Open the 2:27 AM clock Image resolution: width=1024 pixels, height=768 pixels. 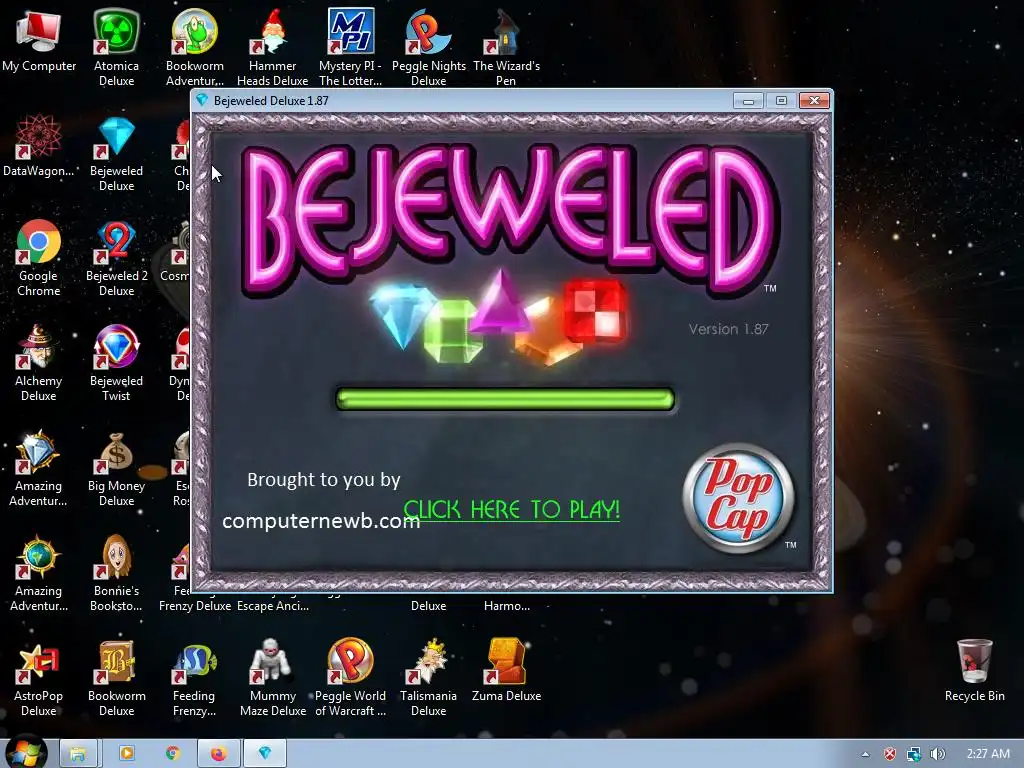coord(988,754)
